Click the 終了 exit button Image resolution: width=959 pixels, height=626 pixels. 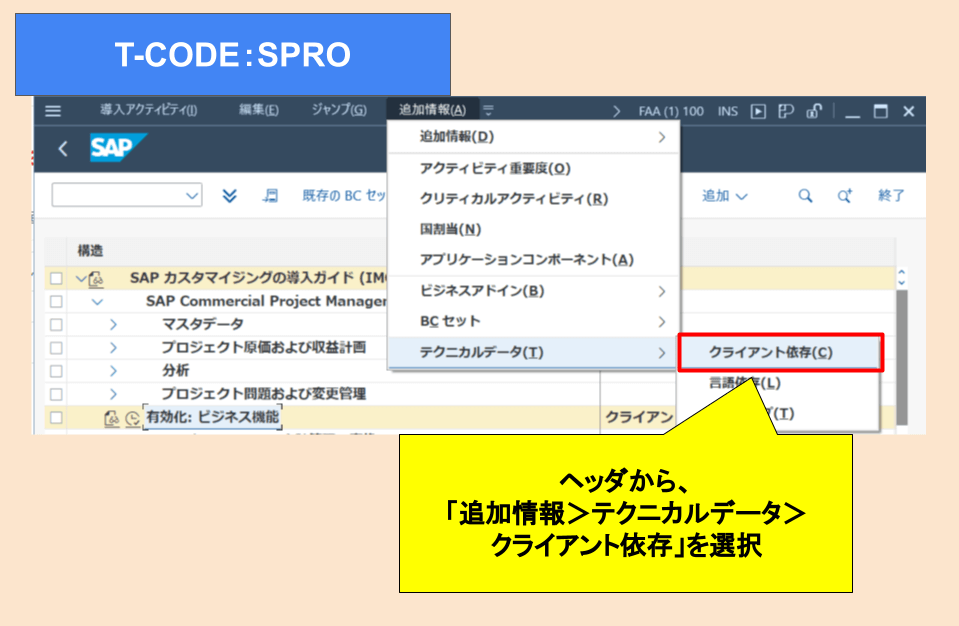891,196
